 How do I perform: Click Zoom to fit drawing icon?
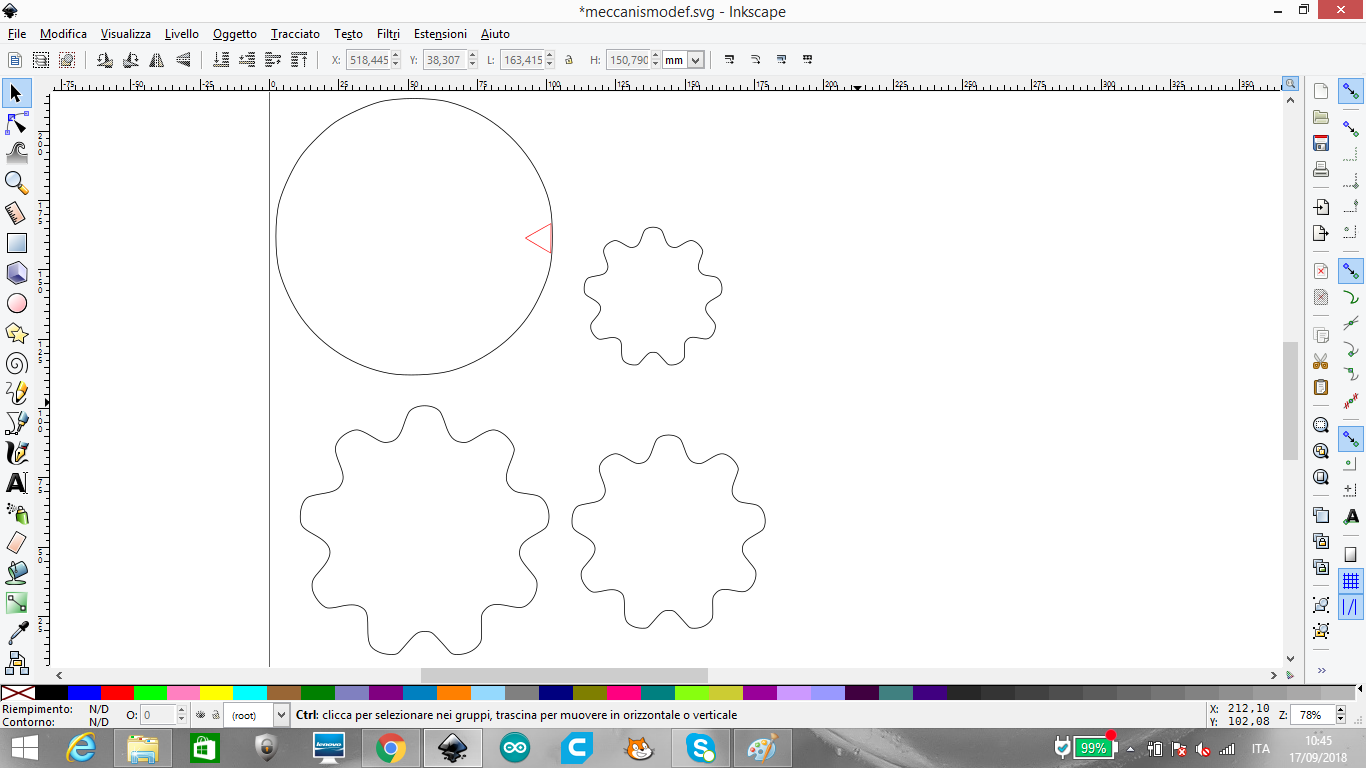(1321, 451)
